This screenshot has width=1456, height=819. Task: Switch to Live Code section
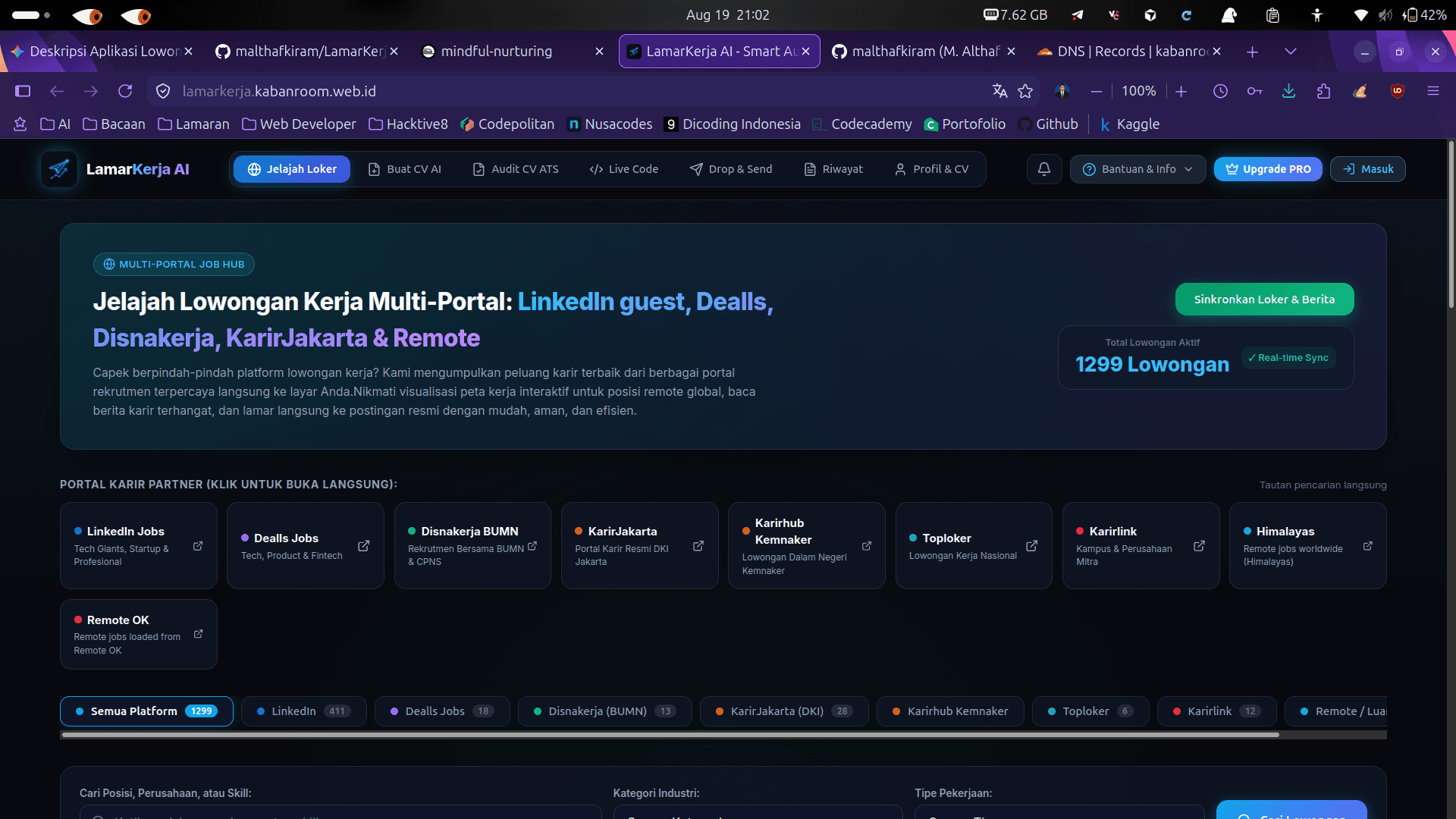(623, 169)
